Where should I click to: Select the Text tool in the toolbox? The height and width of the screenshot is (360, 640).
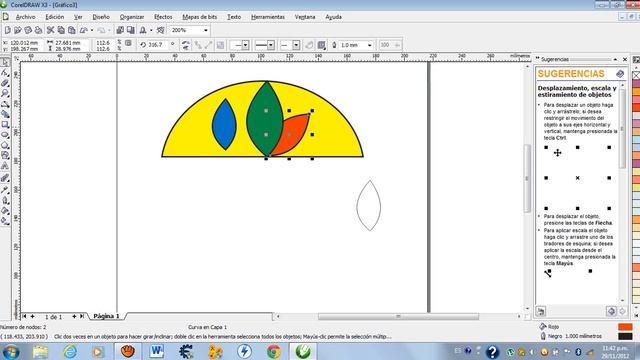point(5,166)
